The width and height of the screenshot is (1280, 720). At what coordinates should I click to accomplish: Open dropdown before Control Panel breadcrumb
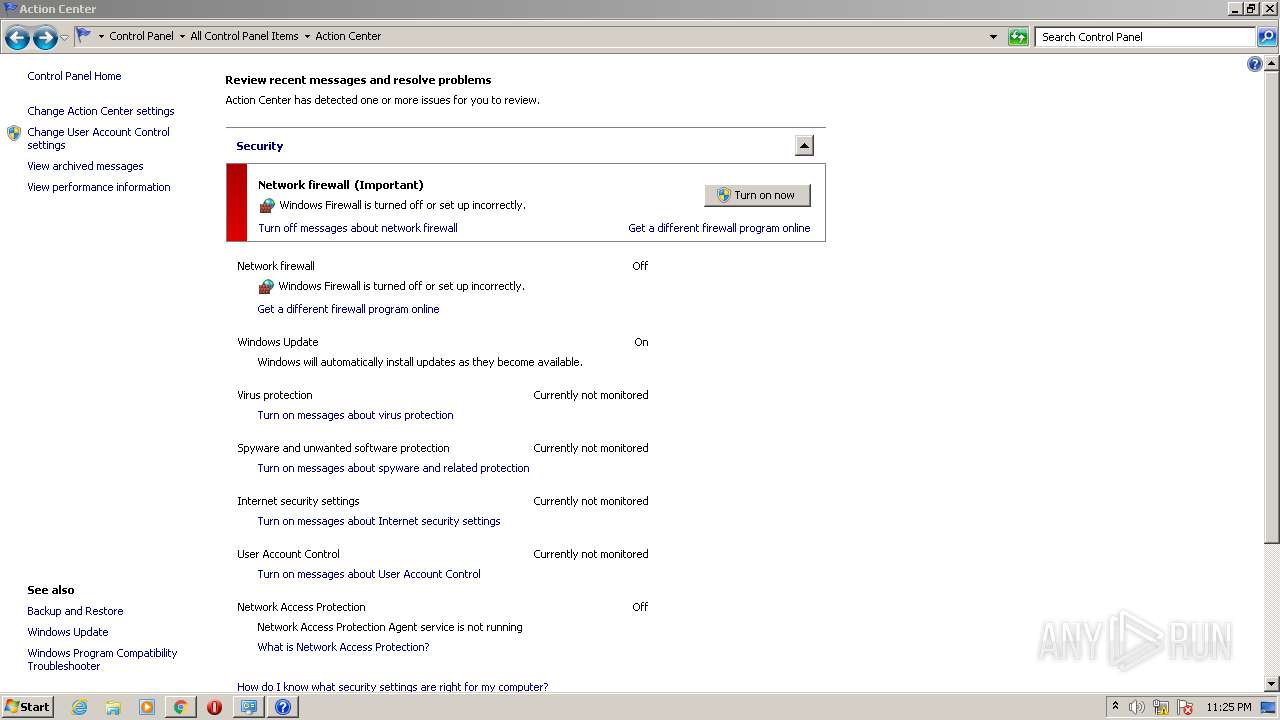[x=101, y=37]
